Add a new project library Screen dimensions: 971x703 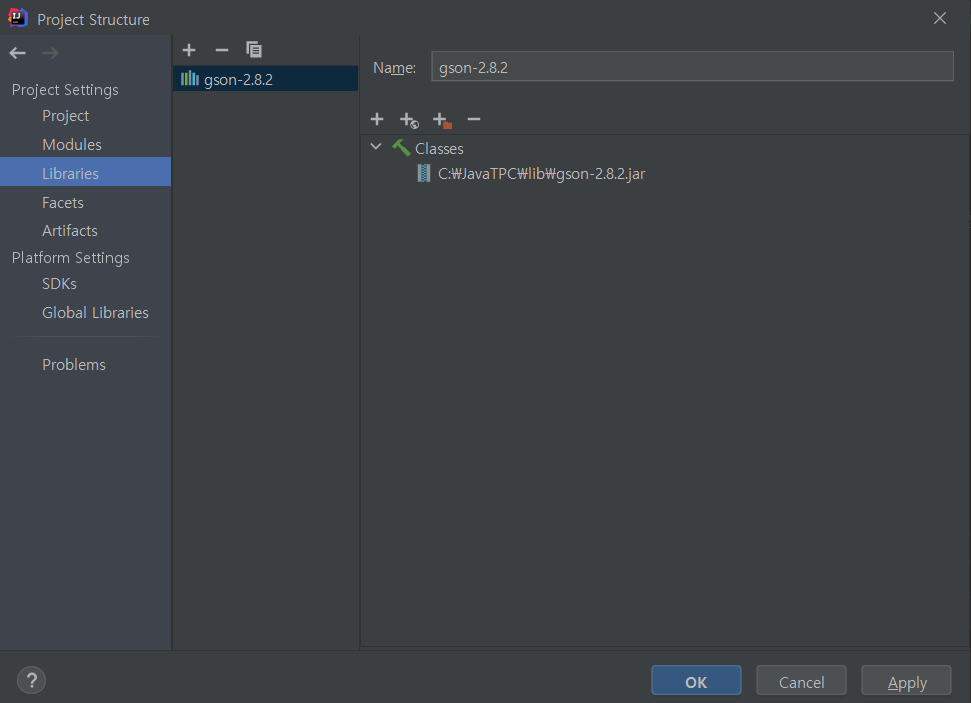point(189,50)
